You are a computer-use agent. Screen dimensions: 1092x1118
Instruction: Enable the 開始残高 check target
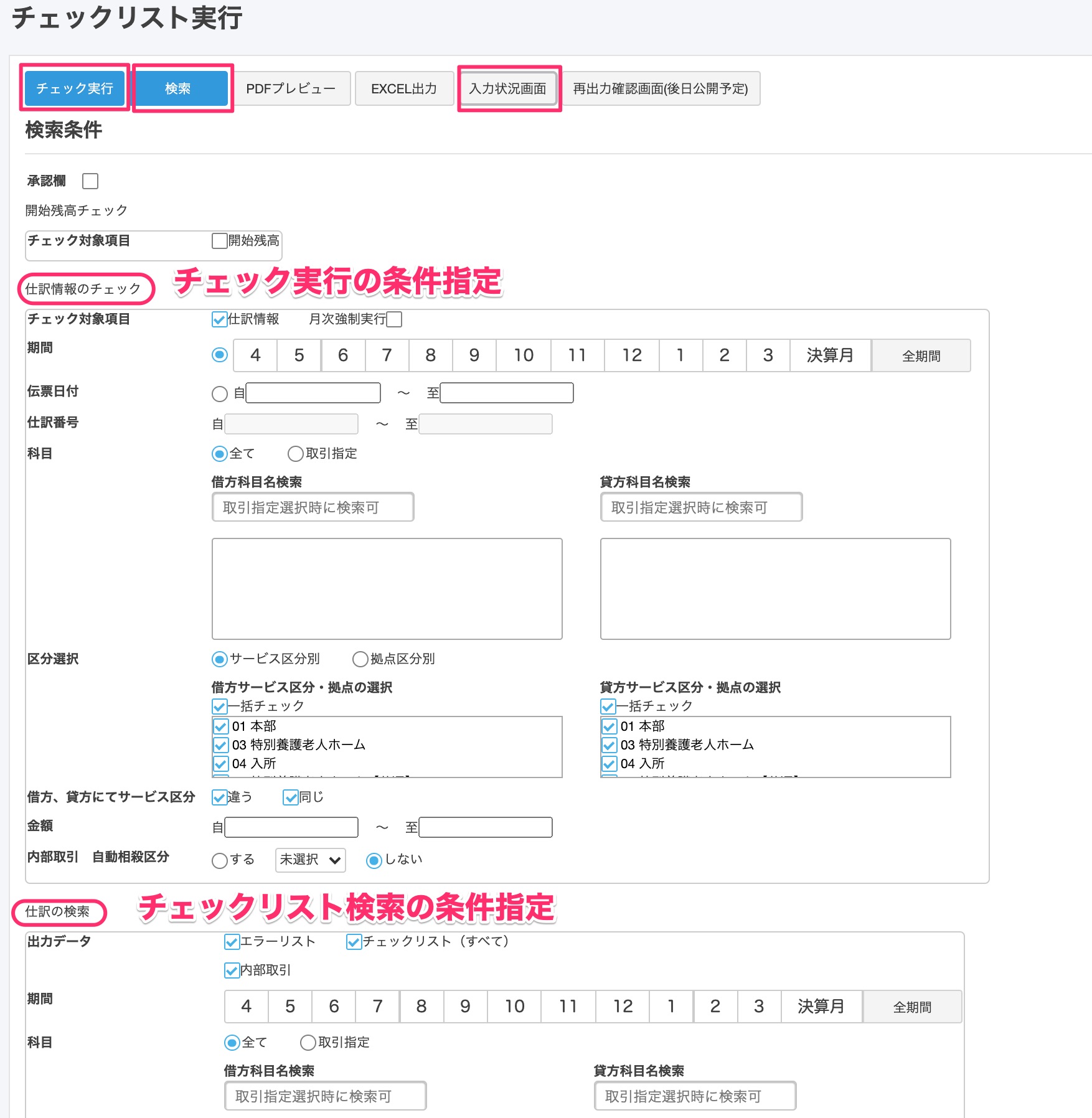218,241
